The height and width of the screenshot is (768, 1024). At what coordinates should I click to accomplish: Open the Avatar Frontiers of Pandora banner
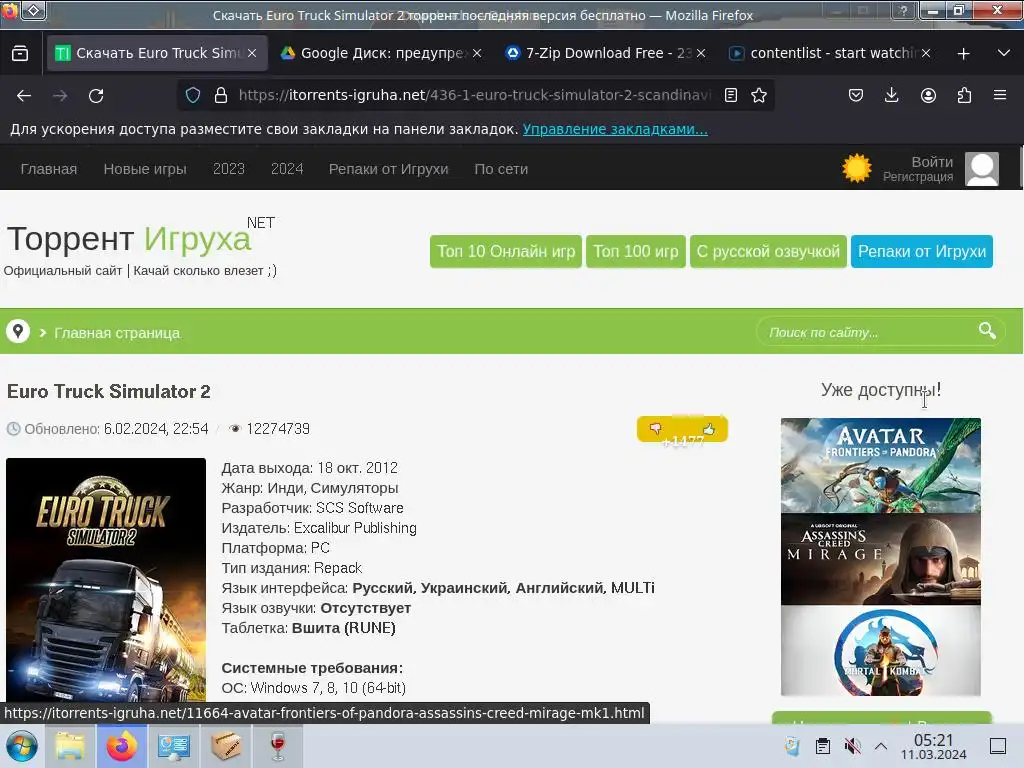point(880,465)
